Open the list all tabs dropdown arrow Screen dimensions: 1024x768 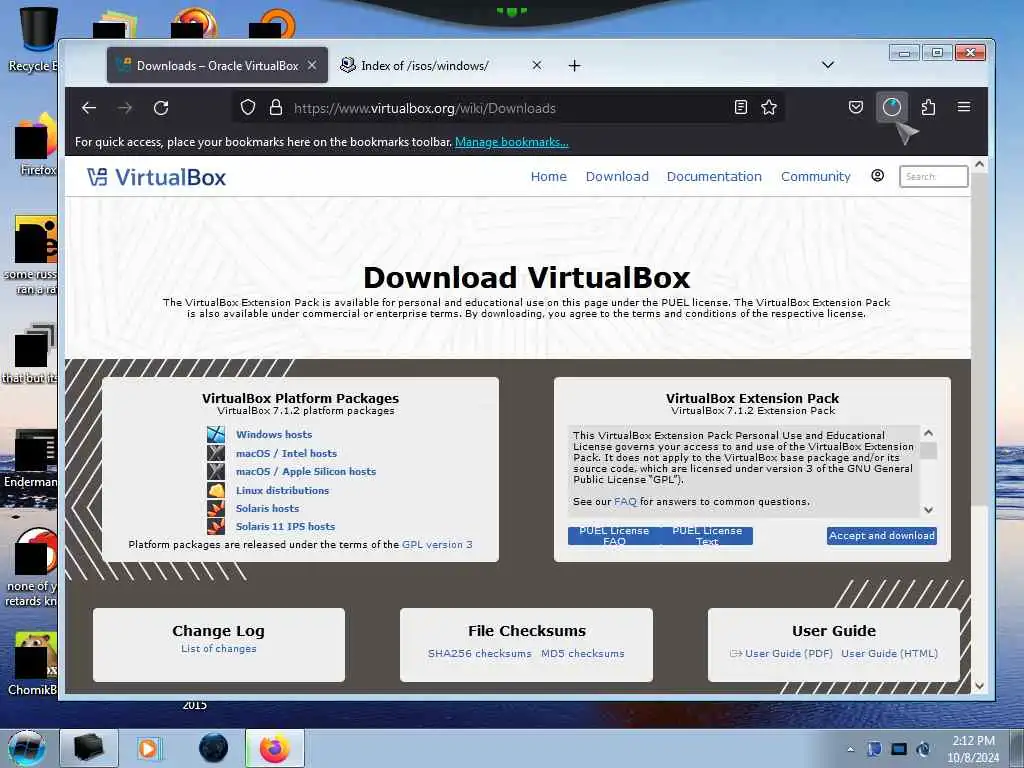[827, 65]
